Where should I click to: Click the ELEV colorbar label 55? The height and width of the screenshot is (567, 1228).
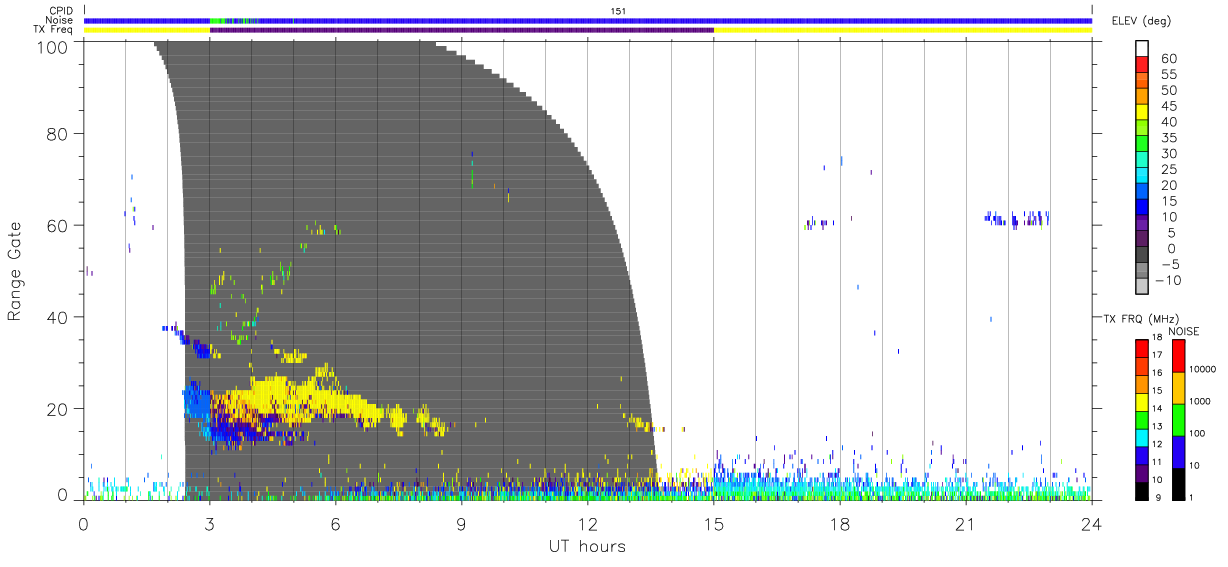coord(1168,74)
